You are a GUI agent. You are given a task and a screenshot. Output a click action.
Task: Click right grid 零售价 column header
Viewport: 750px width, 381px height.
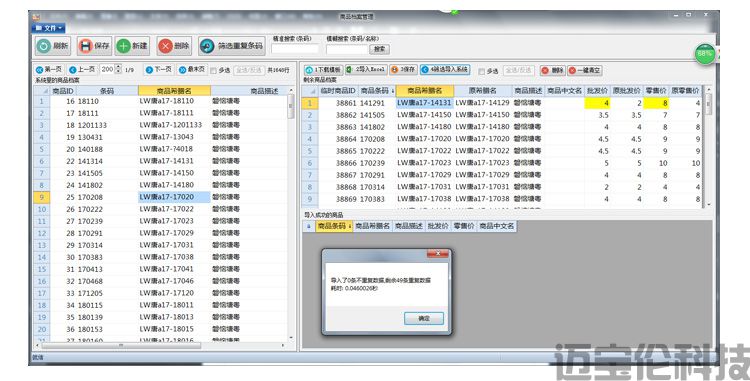[656, 90]
